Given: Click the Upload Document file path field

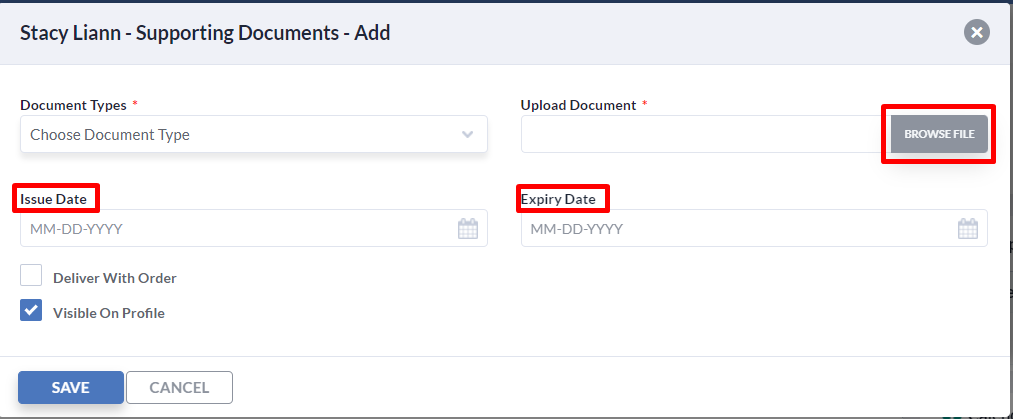Looking at the screenshot, I should pos(706,134).
